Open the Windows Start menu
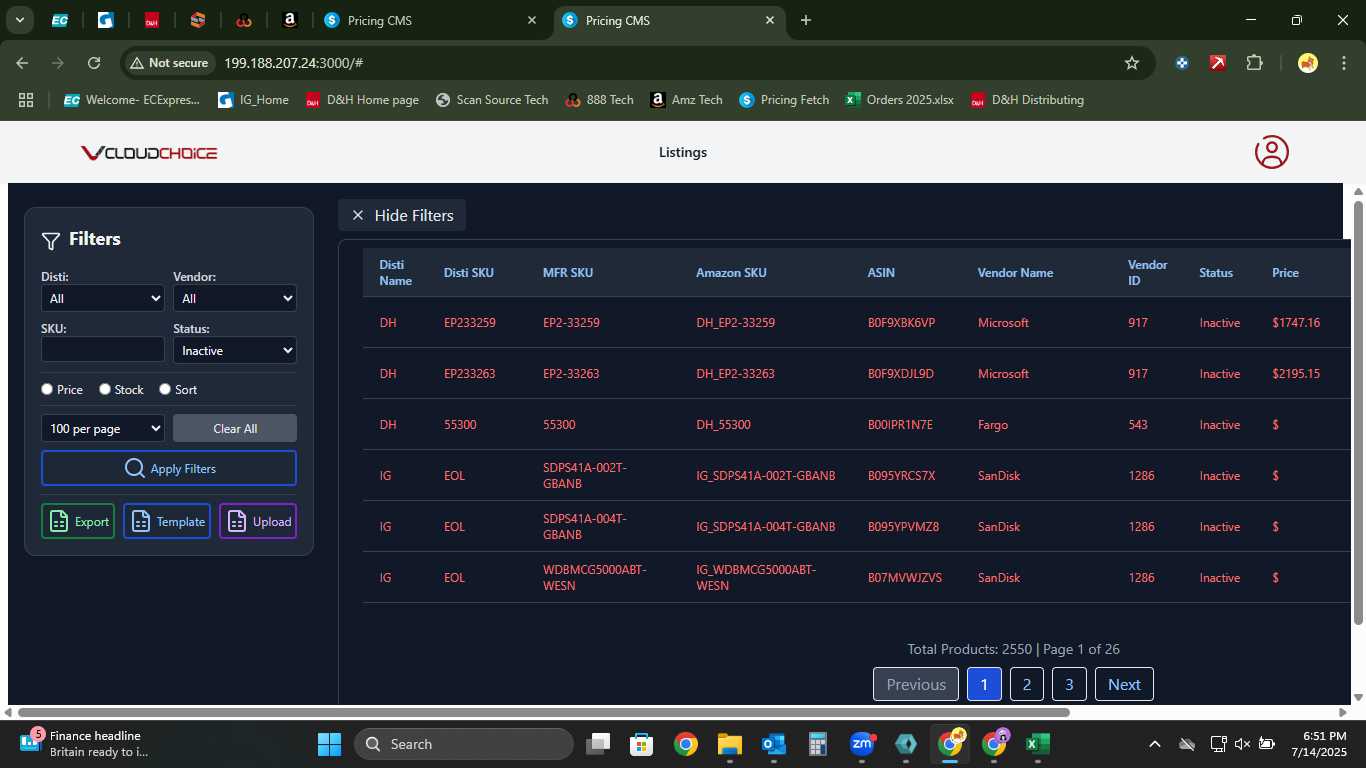1366x768 pixels. [329, 744]
